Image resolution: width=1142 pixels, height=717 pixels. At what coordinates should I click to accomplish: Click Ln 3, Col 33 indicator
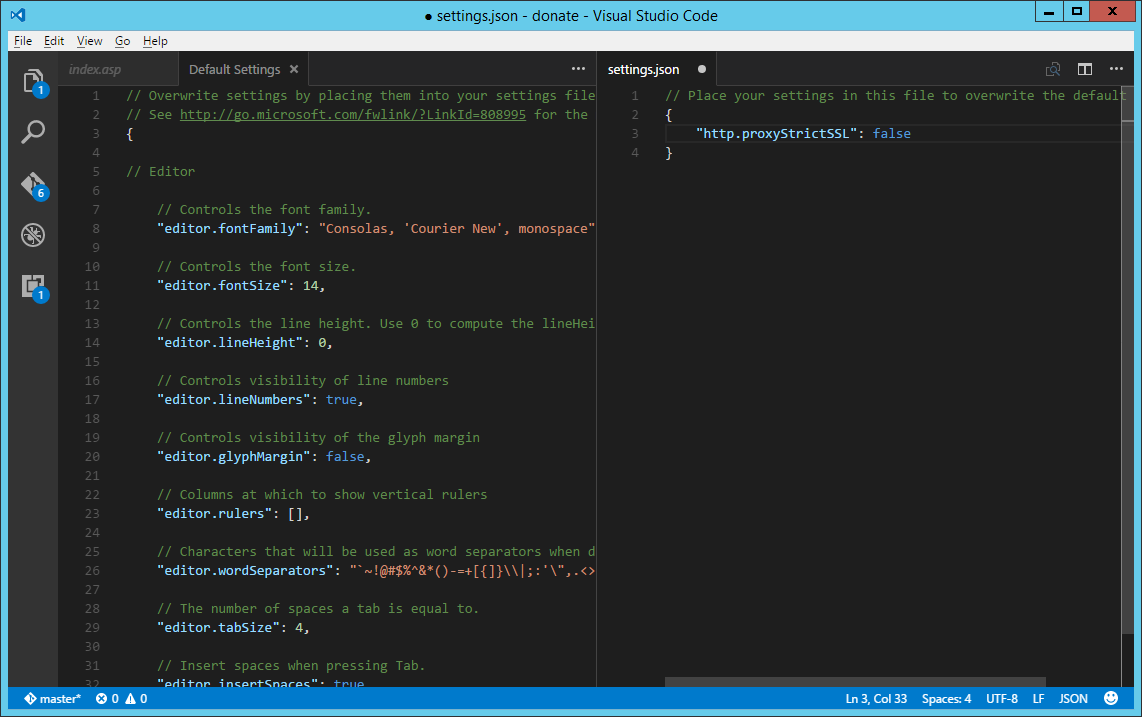[876, 699]
